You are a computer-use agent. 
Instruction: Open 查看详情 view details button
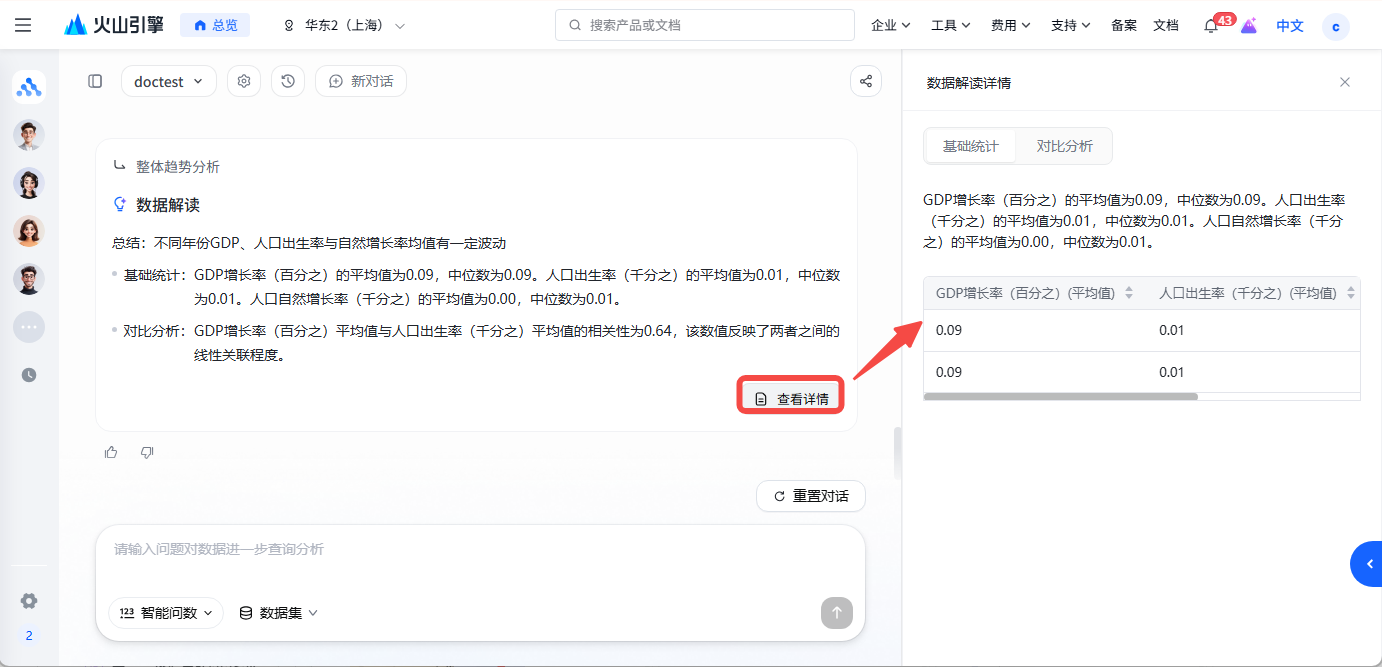[791, 398]
